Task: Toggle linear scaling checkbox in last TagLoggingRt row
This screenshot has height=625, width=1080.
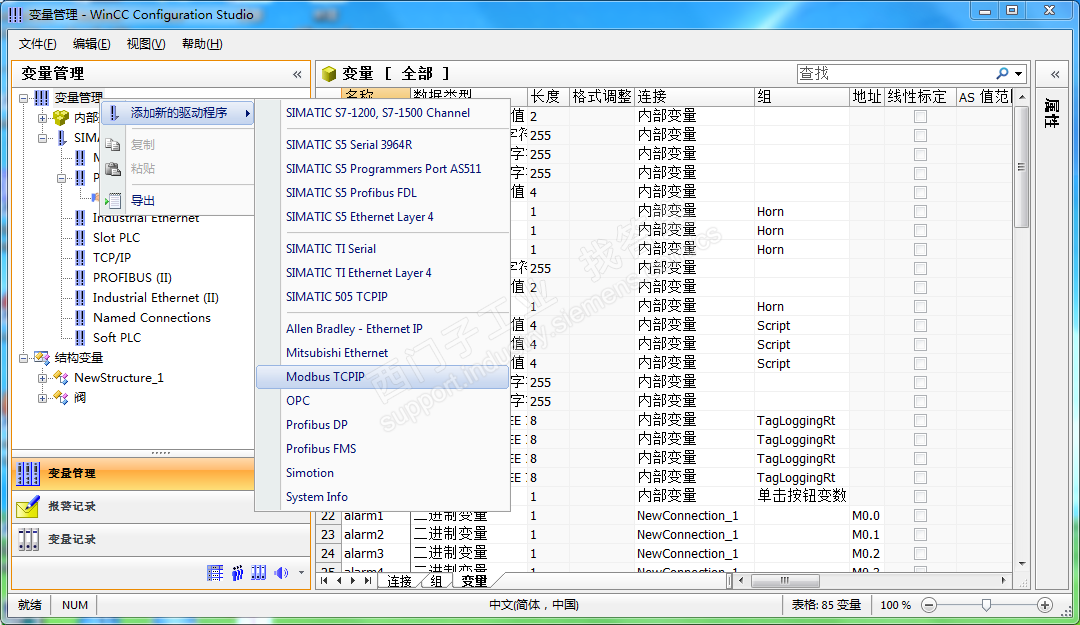Action: click(x=920, y=478)
